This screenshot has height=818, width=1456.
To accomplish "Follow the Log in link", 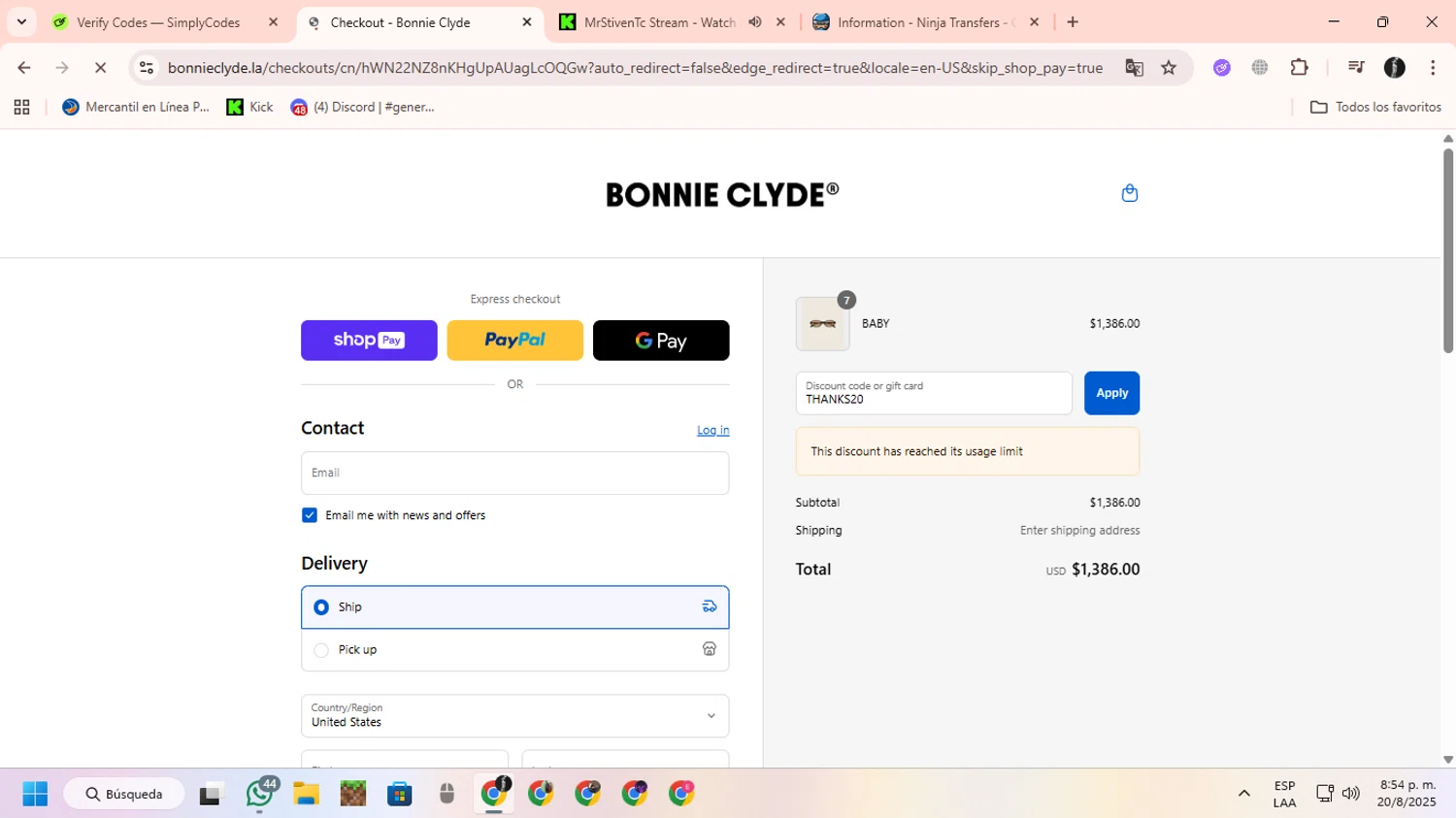I will coord(712,430).
